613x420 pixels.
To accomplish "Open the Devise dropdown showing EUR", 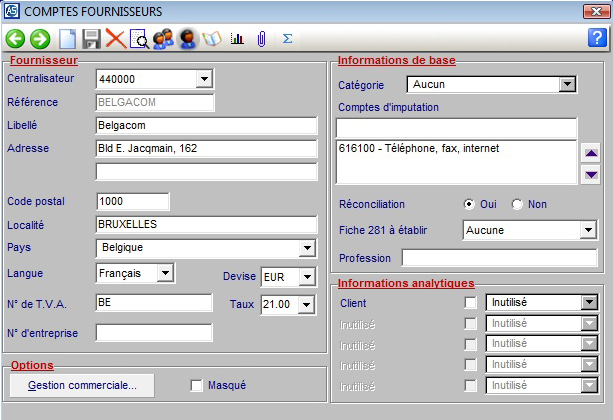I will coord(307,277).
